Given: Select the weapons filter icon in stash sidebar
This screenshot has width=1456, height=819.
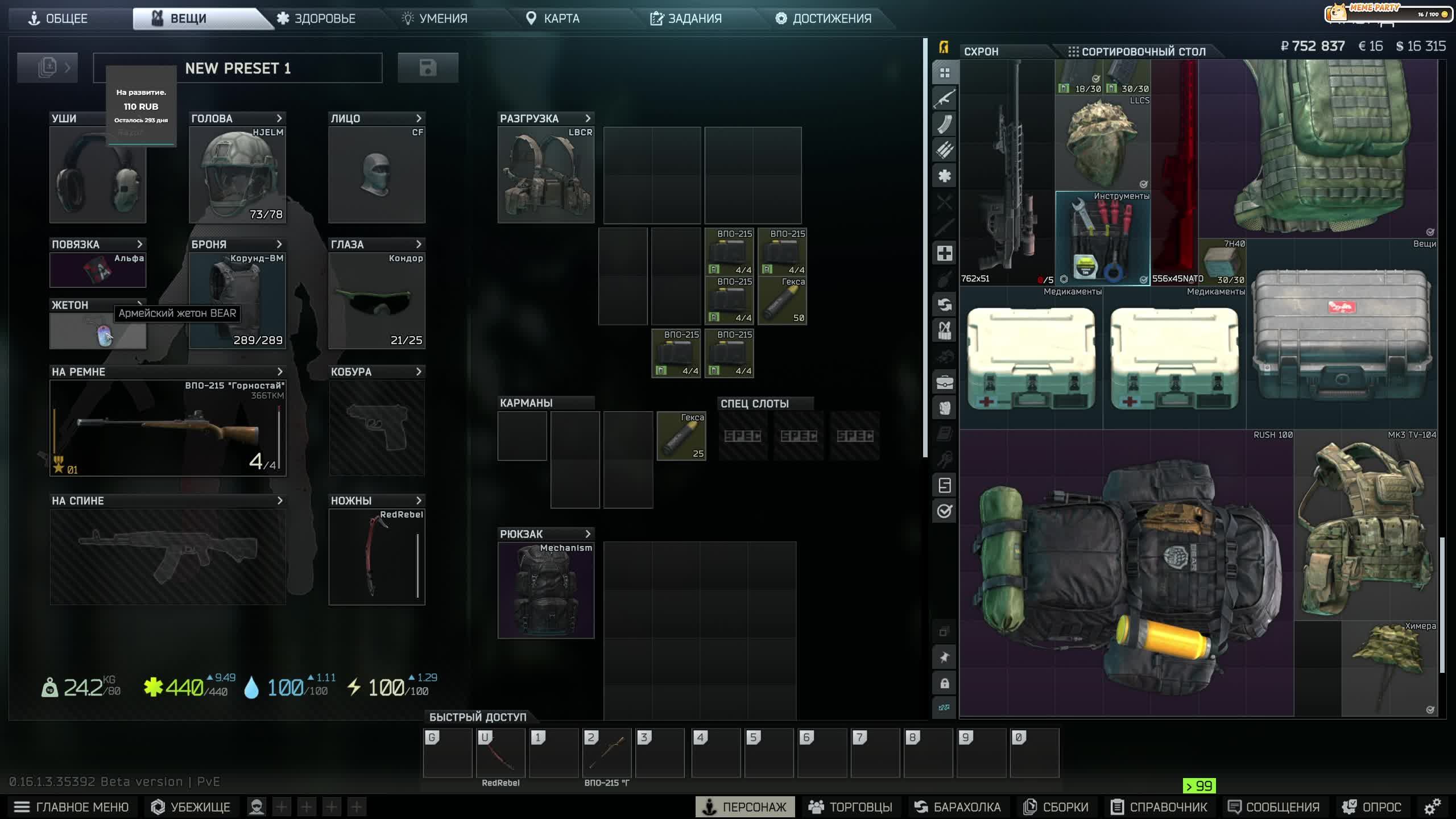Looking at the screenshot, I should (x=944, y=99).
